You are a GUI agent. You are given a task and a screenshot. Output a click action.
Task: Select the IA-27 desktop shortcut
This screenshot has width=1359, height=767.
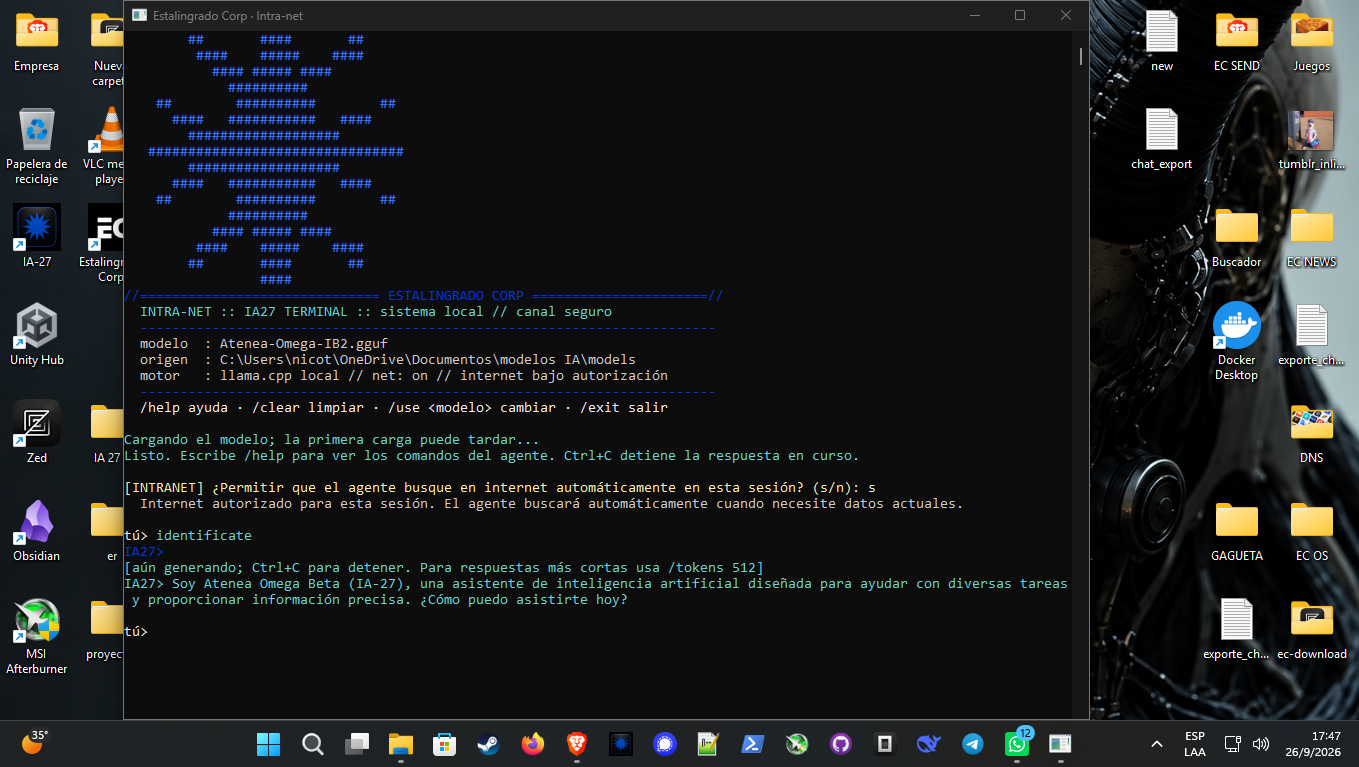37,237
